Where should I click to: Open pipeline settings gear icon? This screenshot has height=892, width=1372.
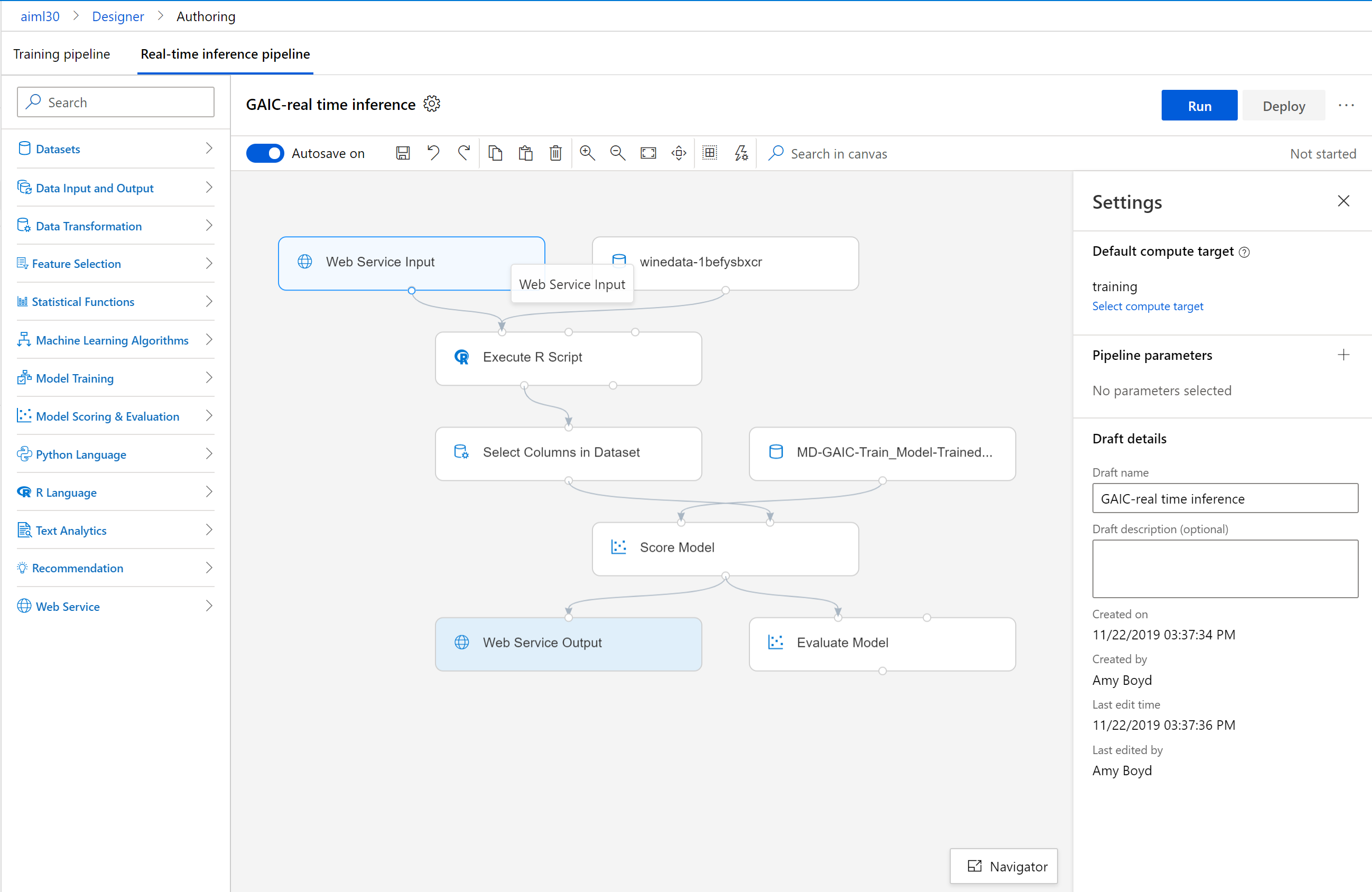point(432,104)
